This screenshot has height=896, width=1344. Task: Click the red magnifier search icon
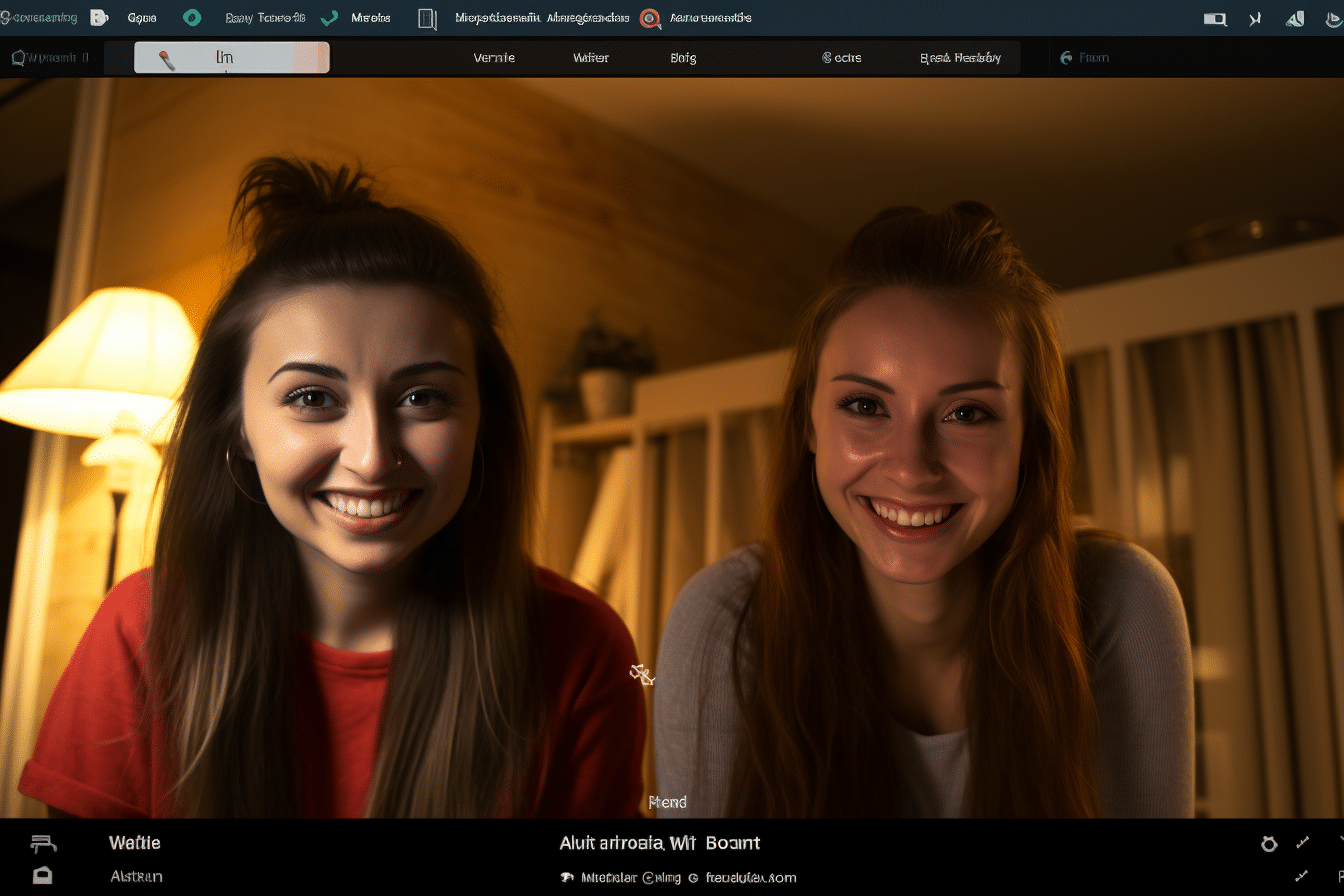pos(650,18)
